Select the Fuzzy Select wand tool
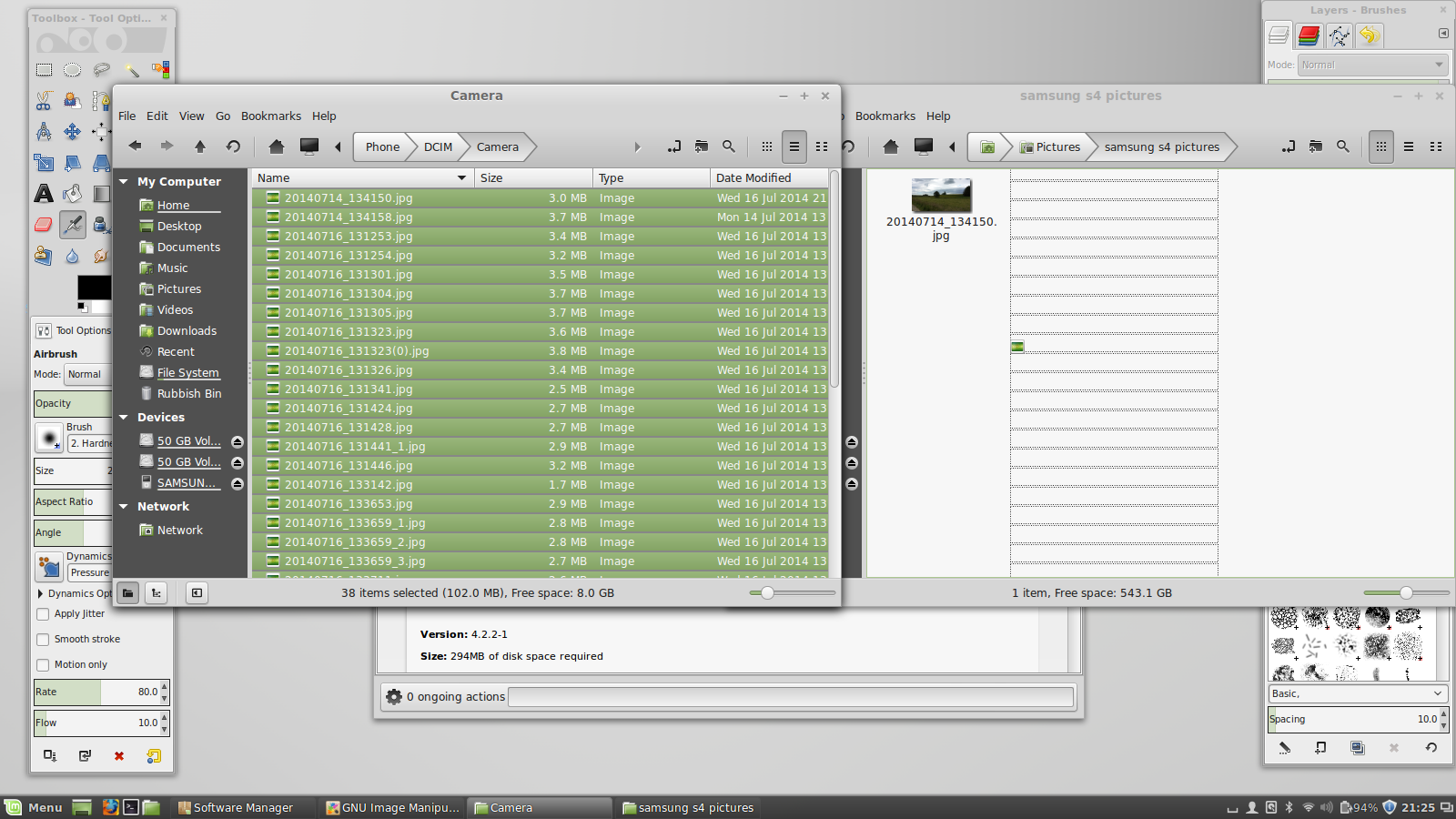 pos(131,69)
